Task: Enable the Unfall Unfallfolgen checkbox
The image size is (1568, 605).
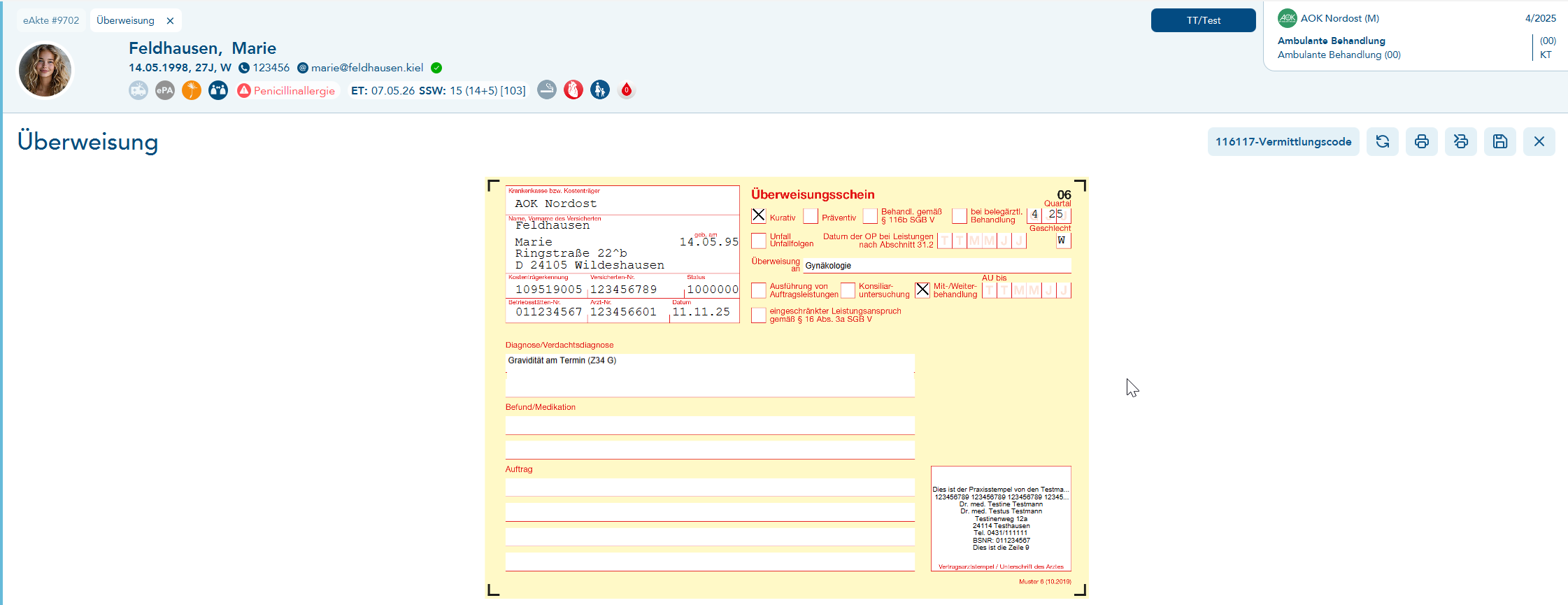Action: click(759, 241)
